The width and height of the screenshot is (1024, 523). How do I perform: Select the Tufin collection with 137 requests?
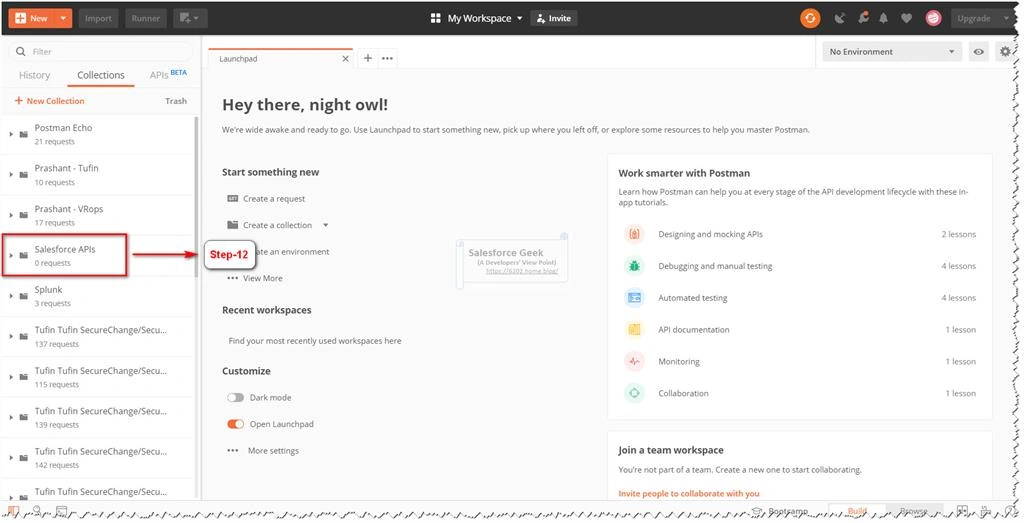(x=98, y=336)
